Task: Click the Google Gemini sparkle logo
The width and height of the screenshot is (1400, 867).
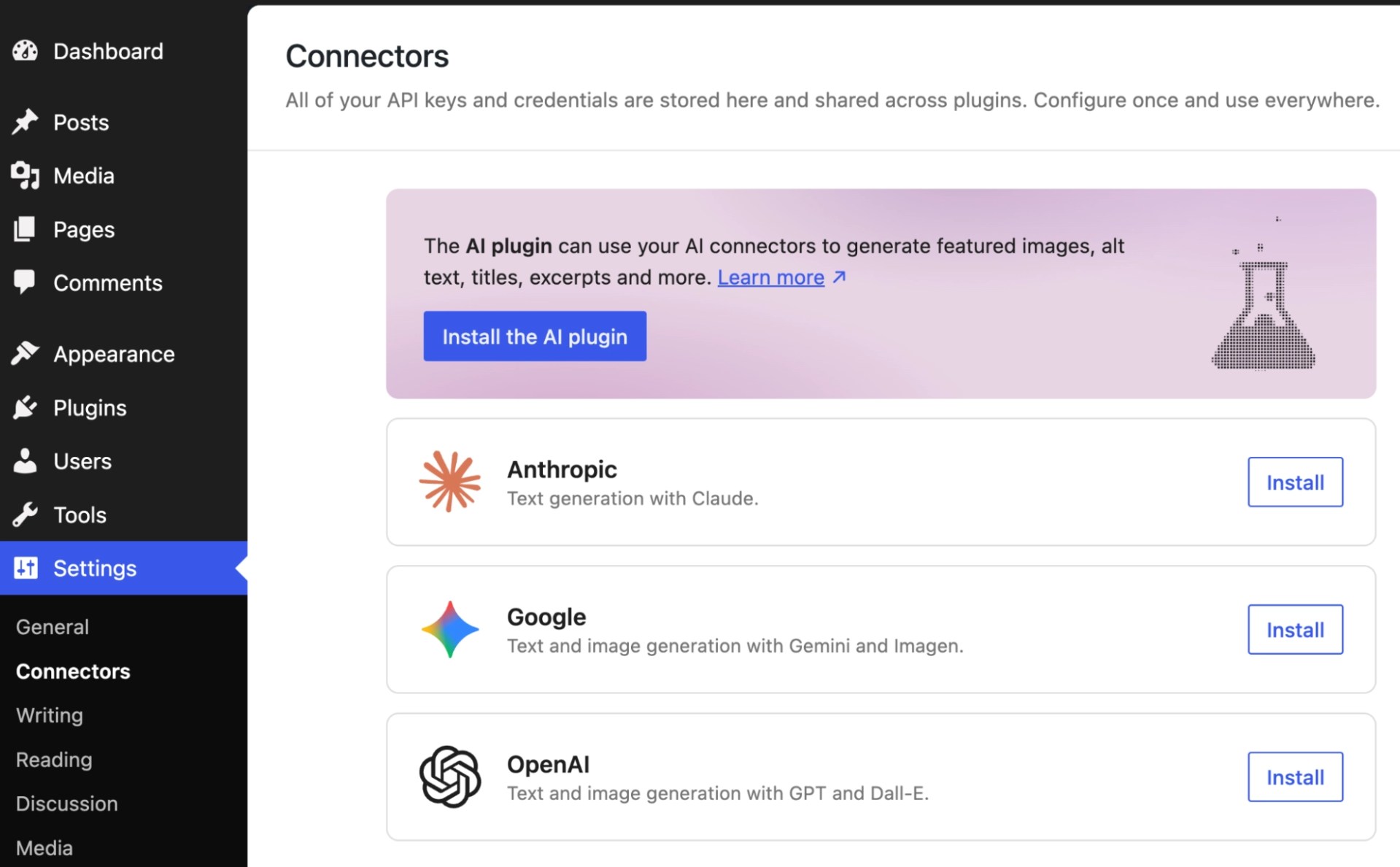Action: click(x=450, y=629)
